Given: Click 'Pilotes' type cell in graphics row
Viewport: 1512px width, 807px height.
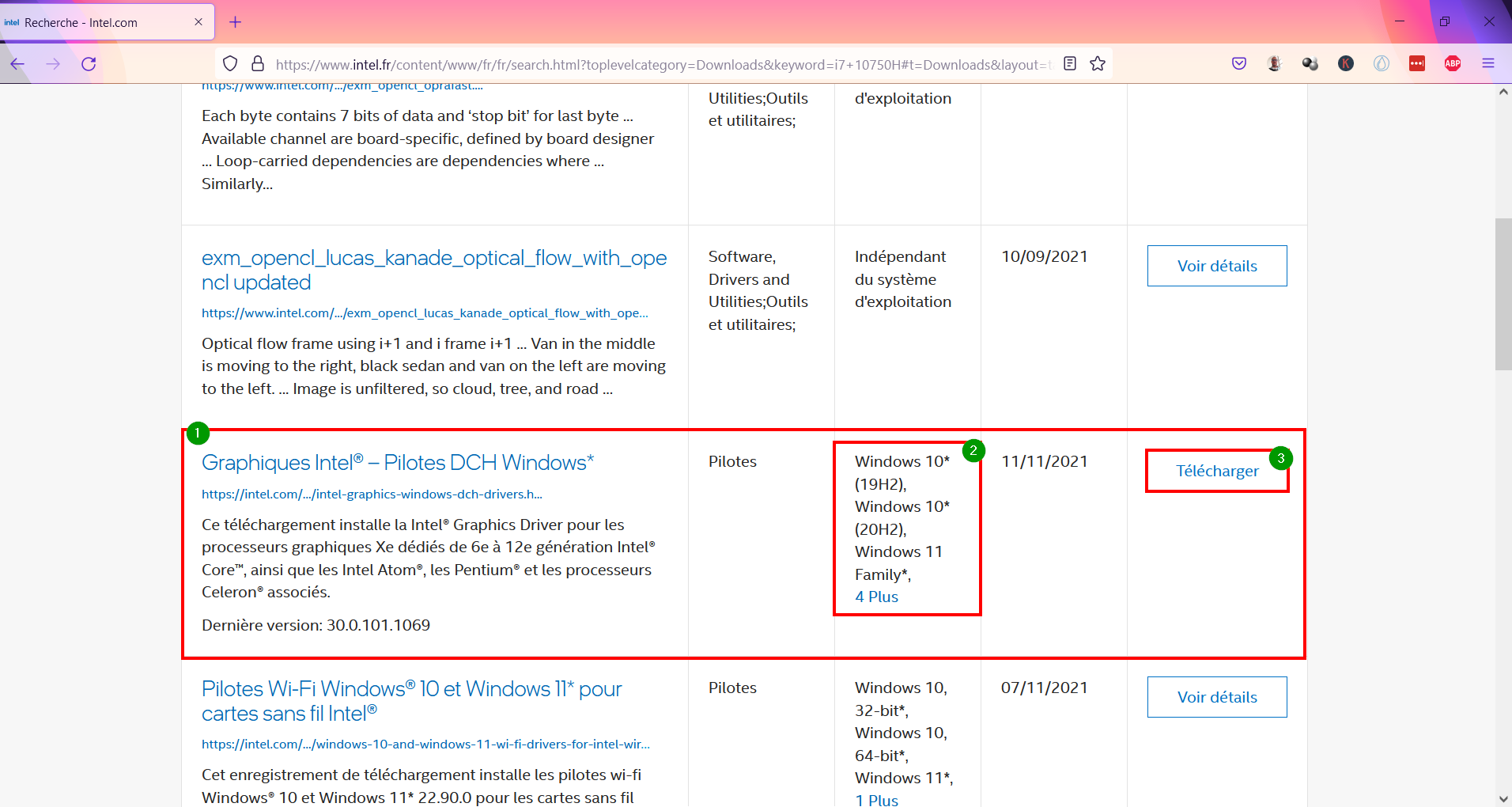Looking at the screenshot, I should [732, 461].
